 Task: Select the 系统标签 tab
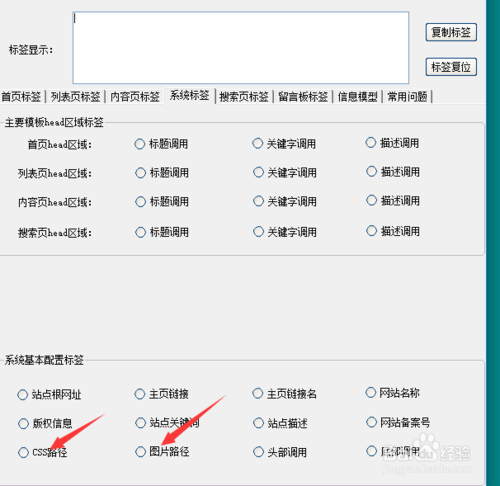190,96
